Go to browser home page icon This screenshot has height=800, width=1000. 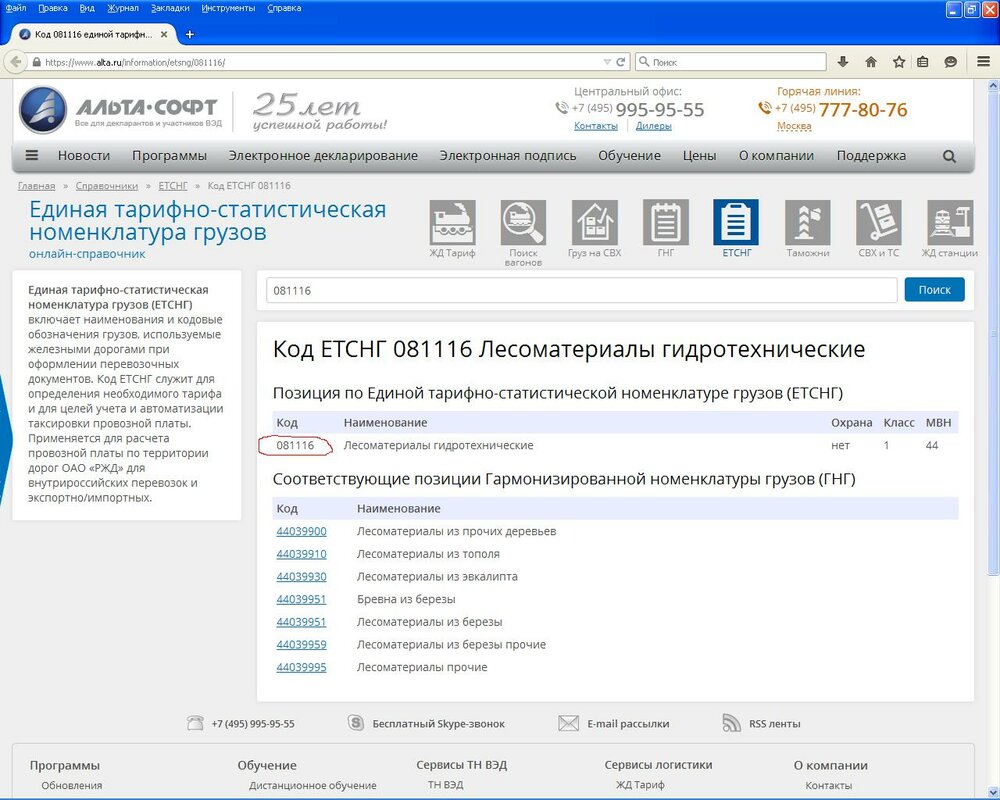[871, 62]
